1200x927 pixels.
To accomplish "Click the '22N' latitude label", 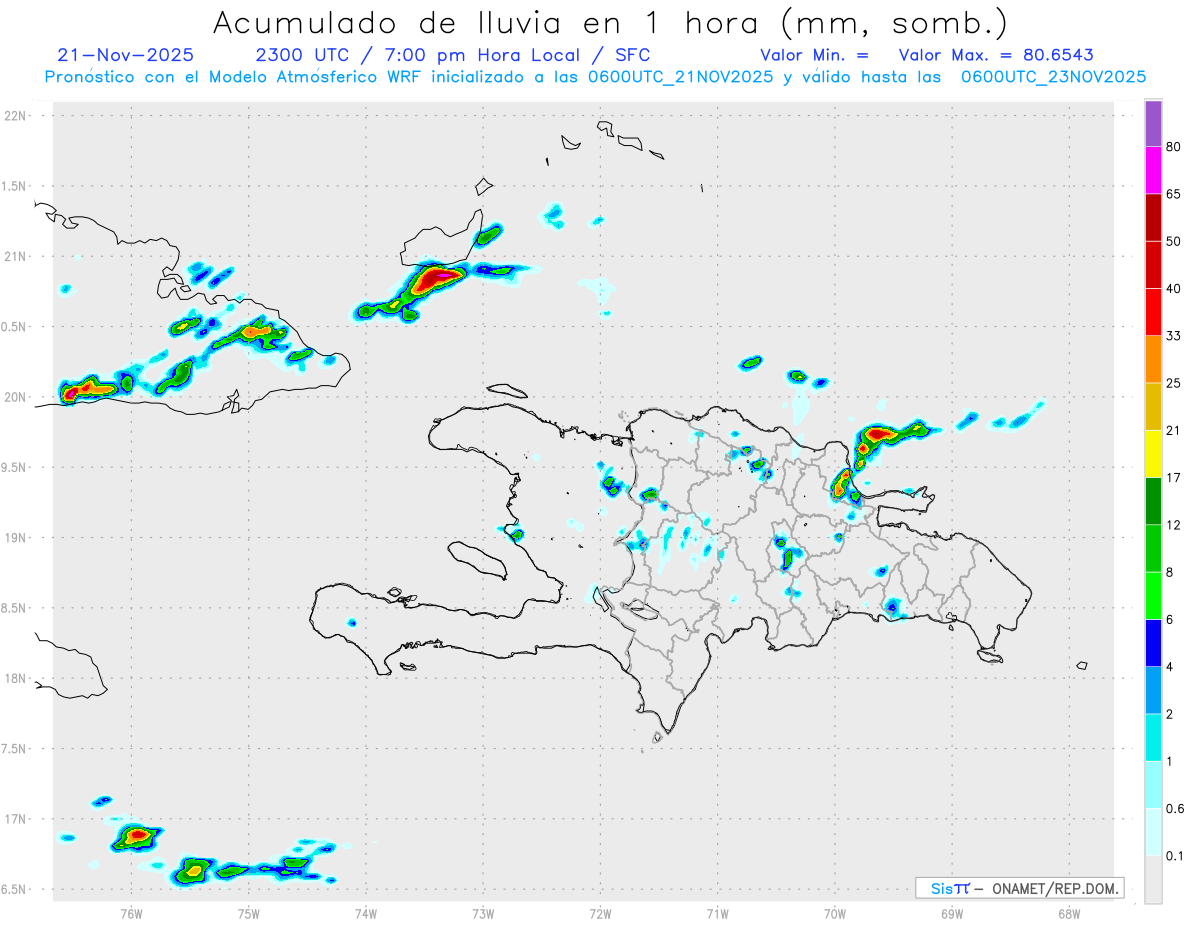I will [15, 116].
